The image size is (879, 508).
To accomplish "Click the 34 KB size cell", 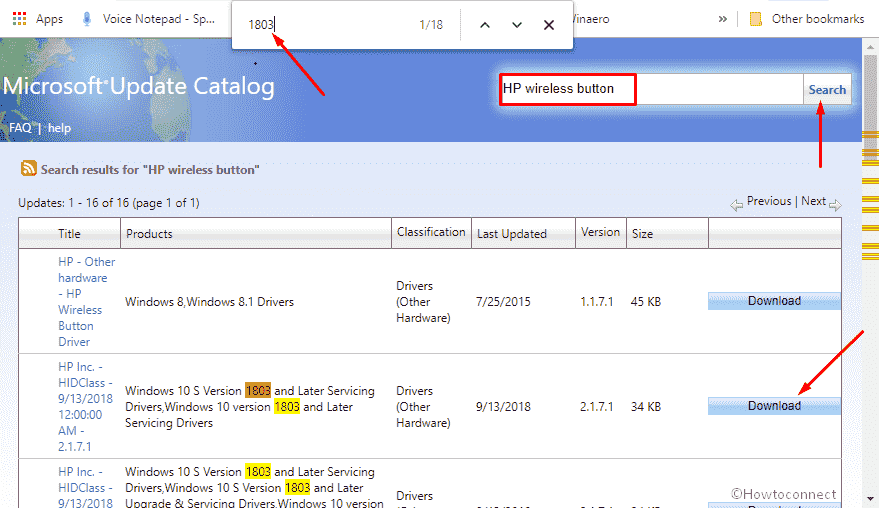I will pyautogui.click(x=646, y=407).
